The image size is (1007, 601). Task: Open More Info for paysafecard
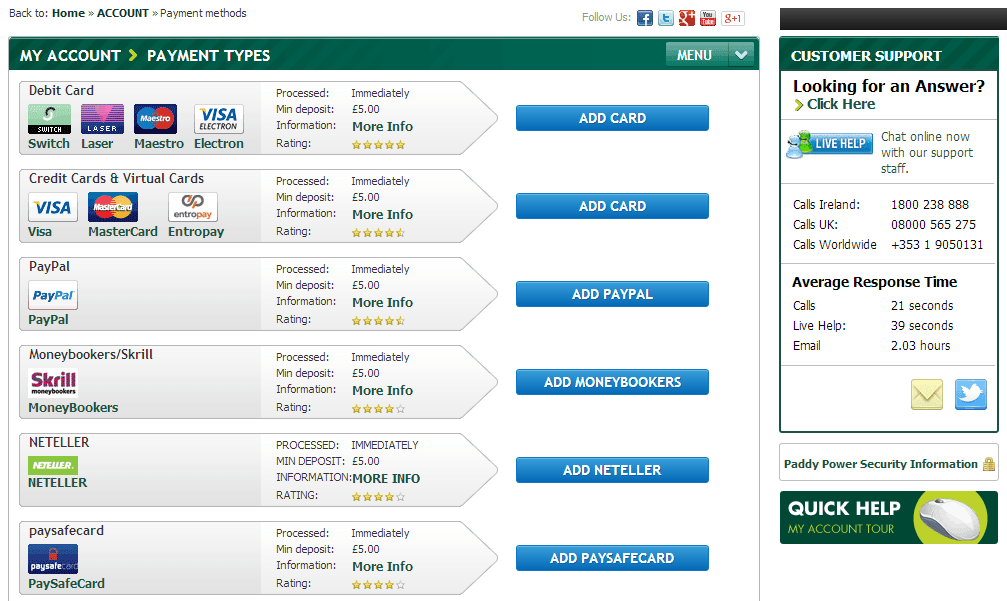[382, 566]
